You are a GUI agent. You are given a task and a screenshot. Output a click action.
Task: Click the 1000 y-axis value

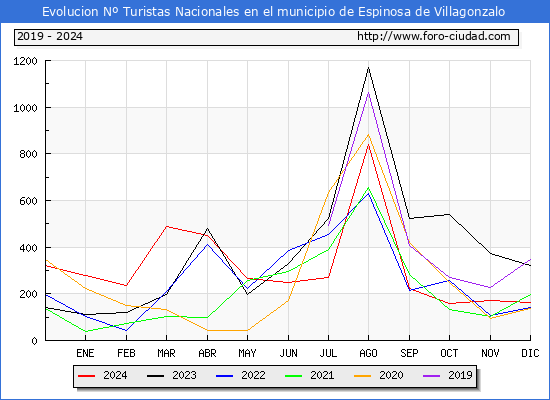25,108
